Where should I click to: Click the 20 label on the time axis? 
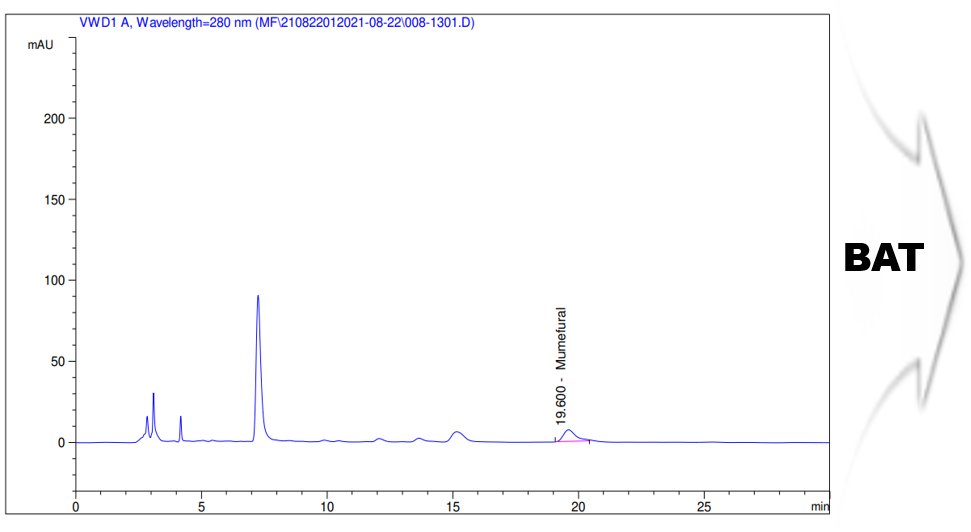578,507
